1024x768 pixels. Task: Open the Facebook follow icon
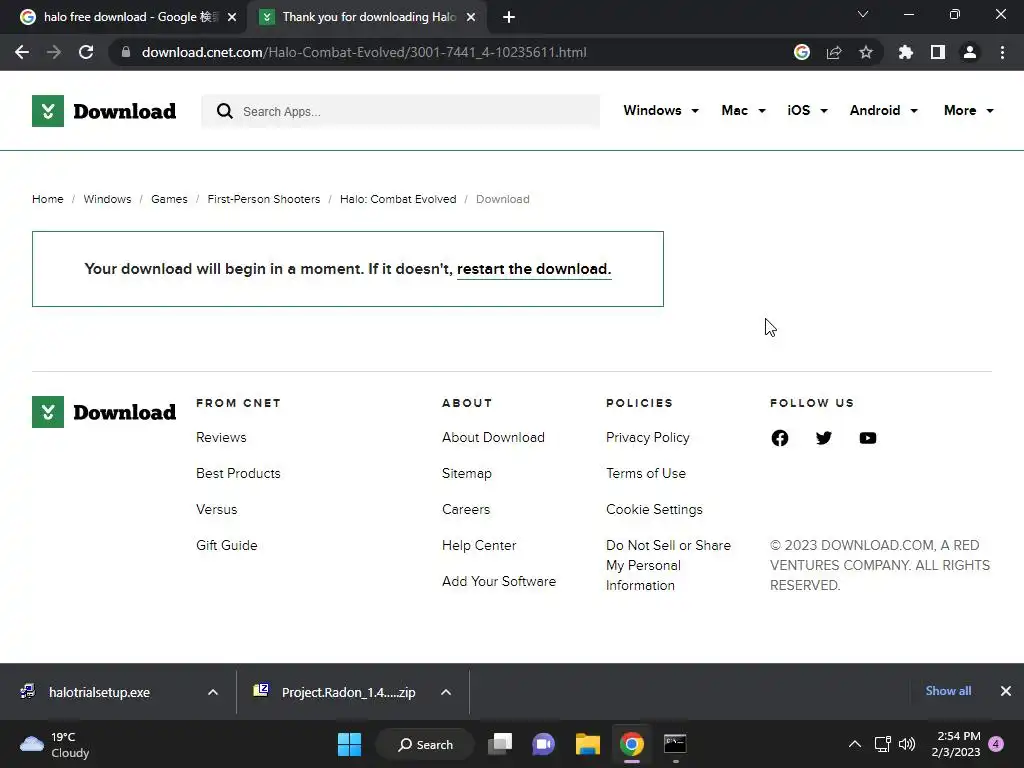(780, 438)
